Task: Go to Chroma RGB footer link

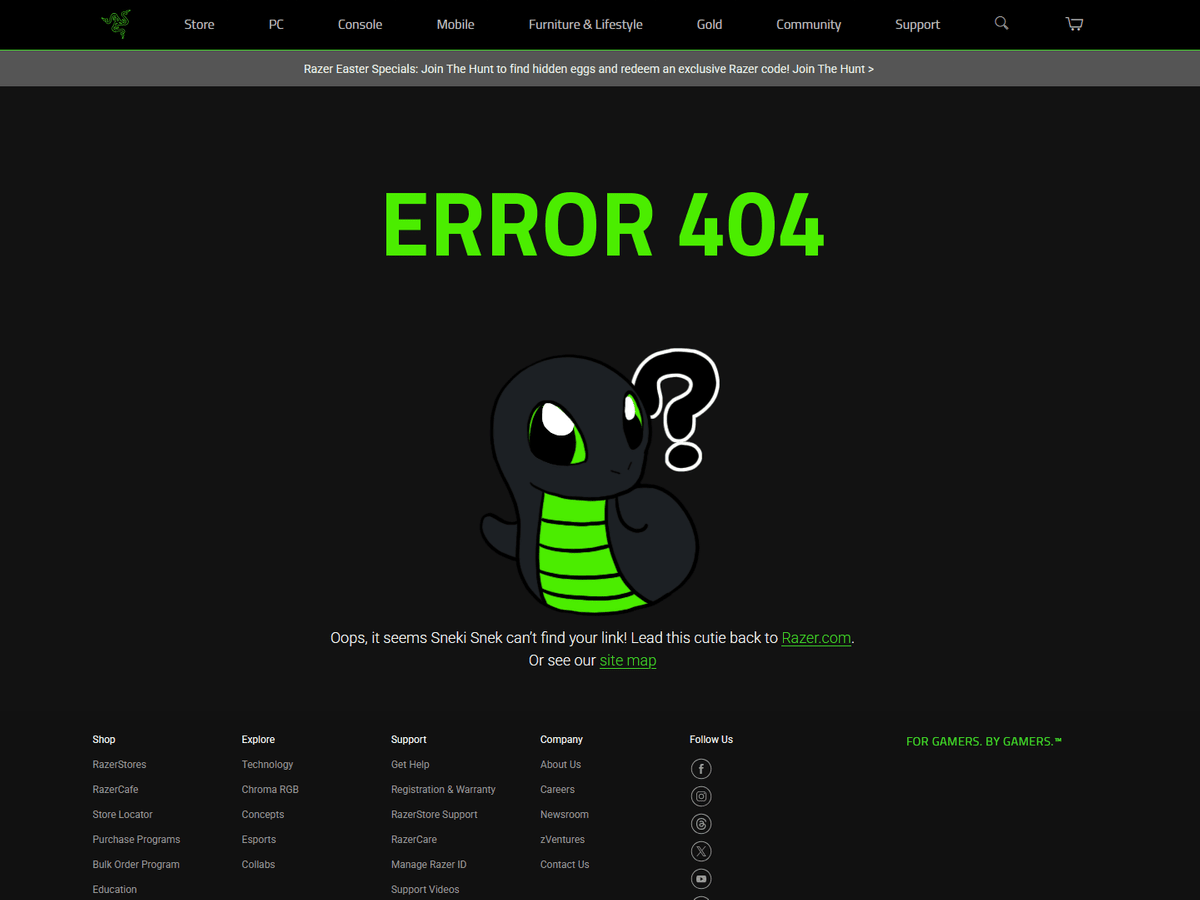Action: (270, 790)
